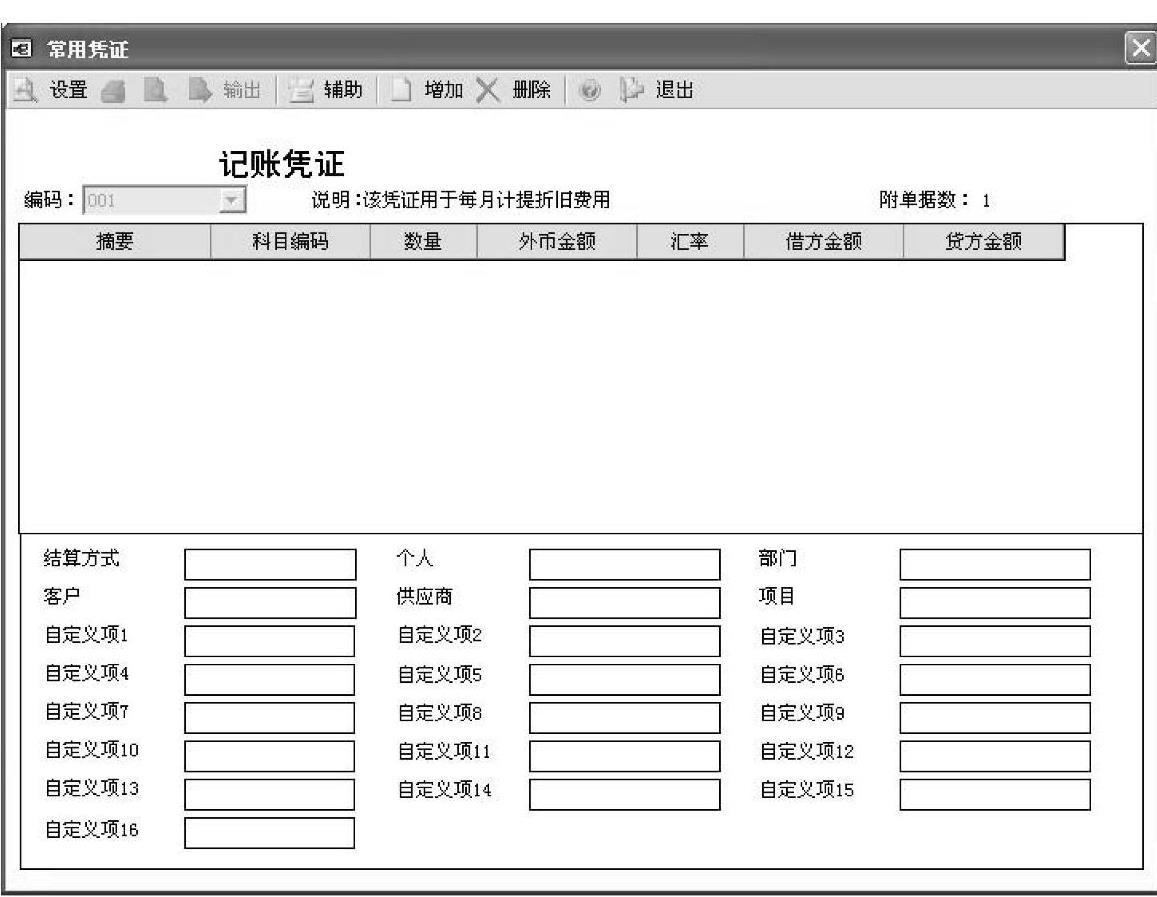The width and height of the screenshot is (1157, 897).
Task: Click the 摘要 column header
Action: pyautogui.click(x=114, y=241)
